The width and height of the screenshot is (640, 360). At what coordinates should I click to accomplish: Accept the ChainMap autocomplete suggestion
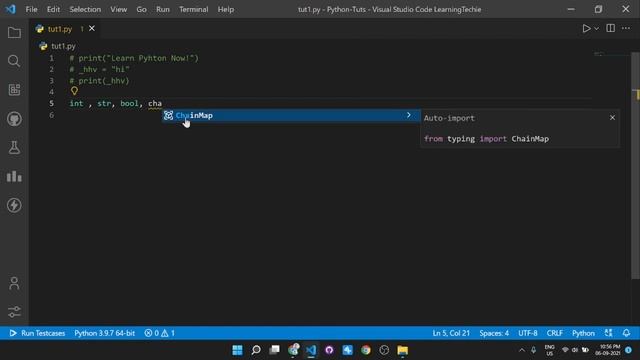point(291,116)
